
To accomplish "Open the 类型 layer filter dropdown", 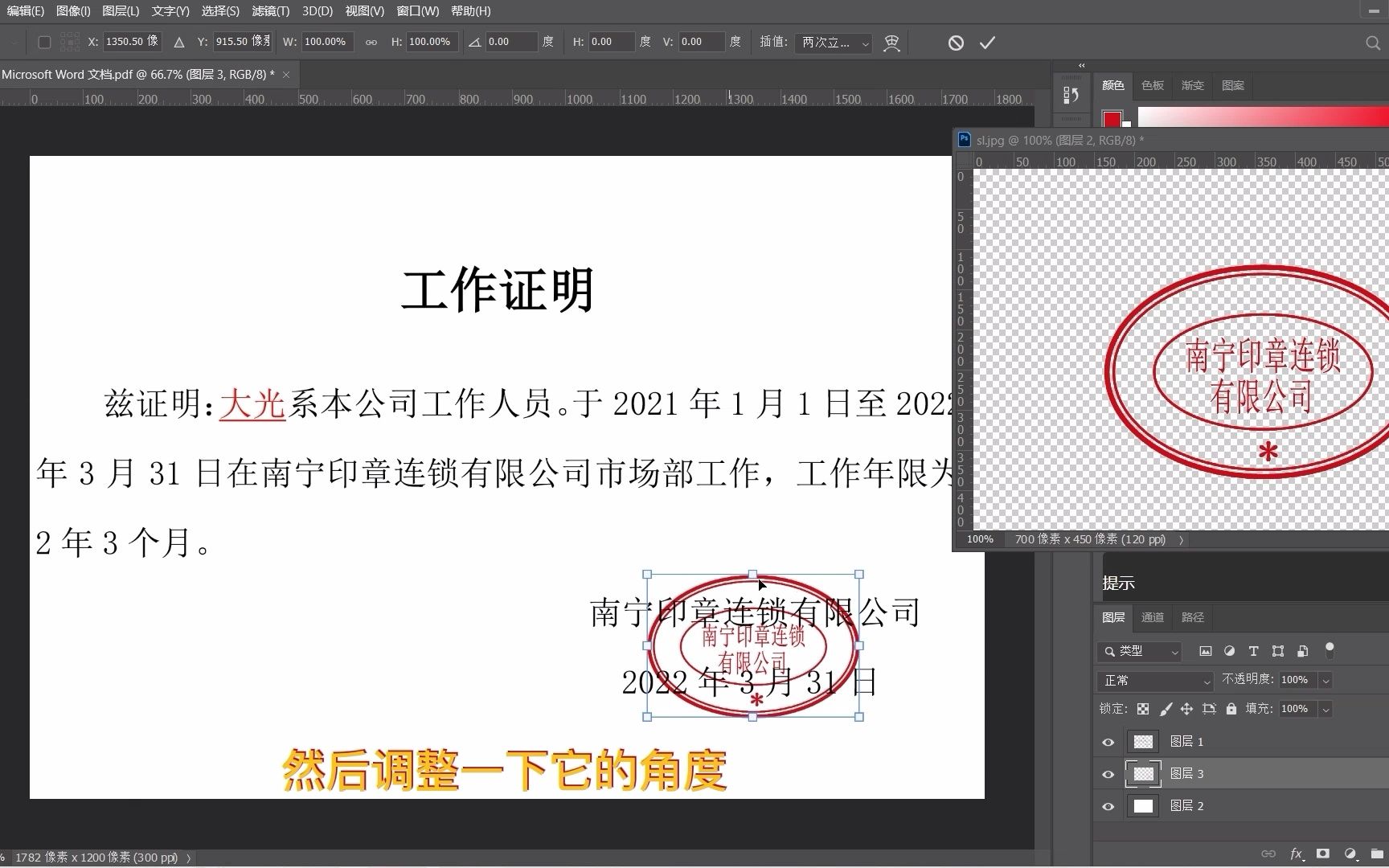I will [1139, 651].
